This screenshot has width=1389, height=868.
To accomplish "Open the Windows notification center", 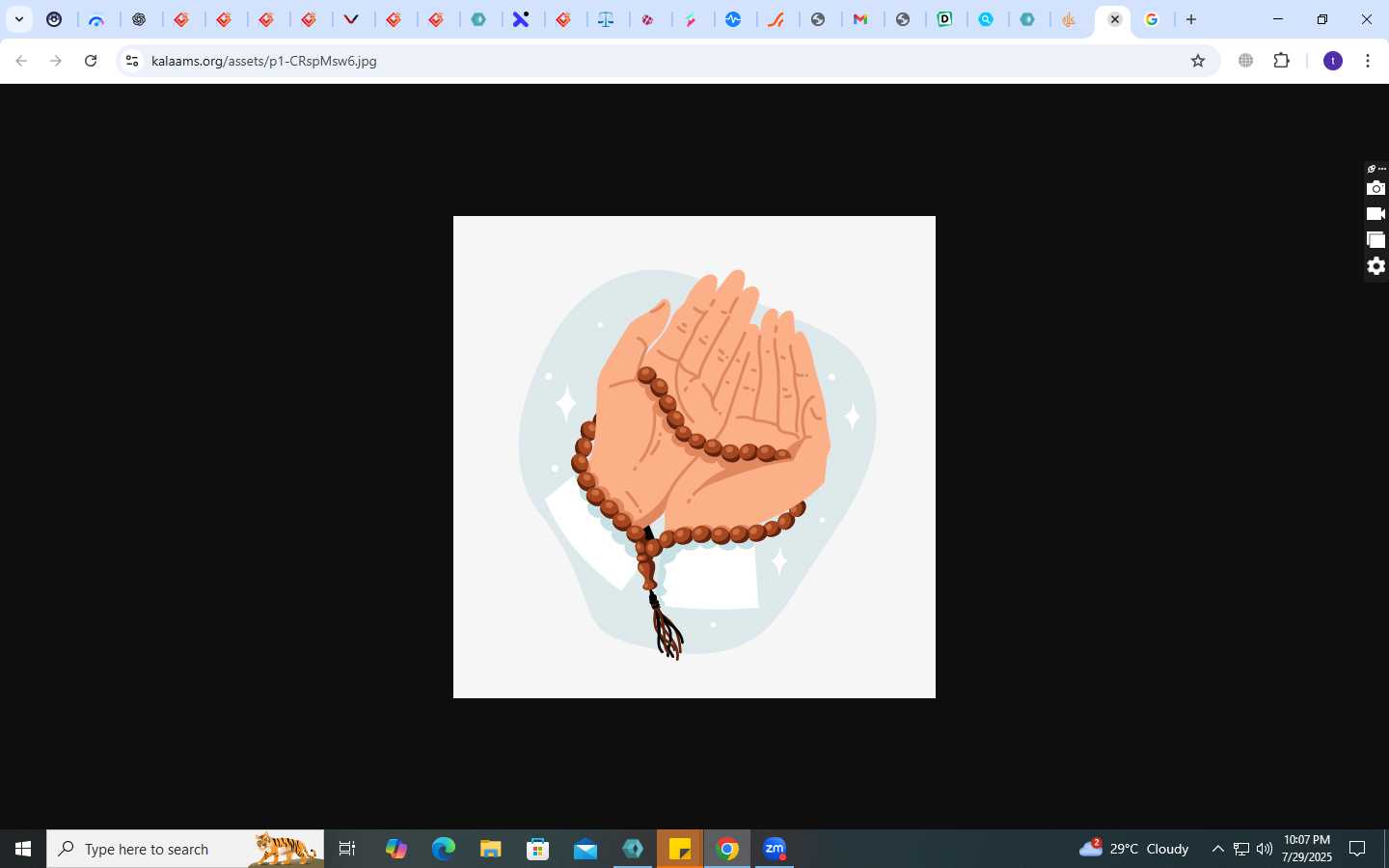I will 1357,849.
